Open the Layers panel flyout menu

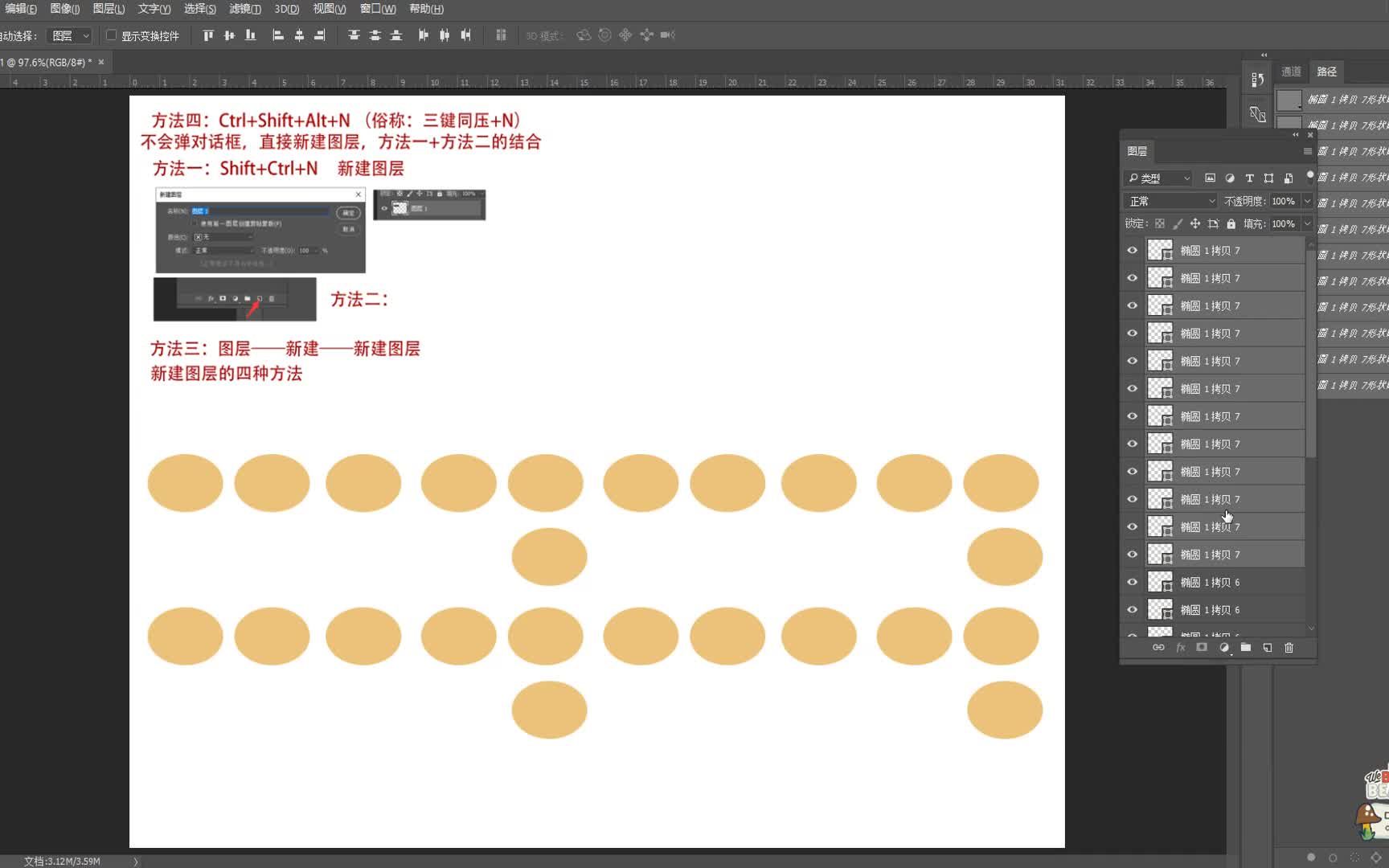pos(1308,151)
